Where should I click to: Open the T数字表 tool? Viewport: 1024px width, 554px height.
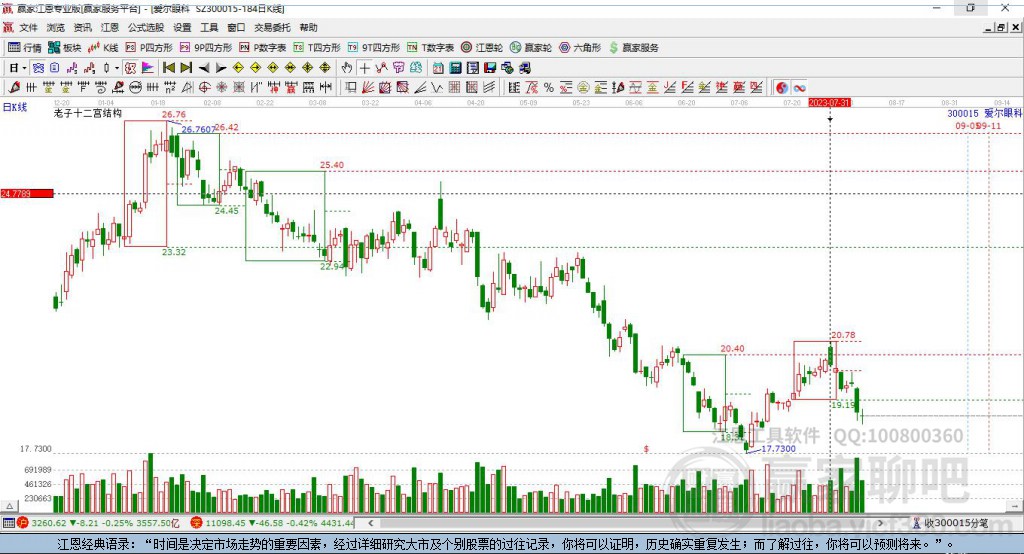tap(430, 48)
